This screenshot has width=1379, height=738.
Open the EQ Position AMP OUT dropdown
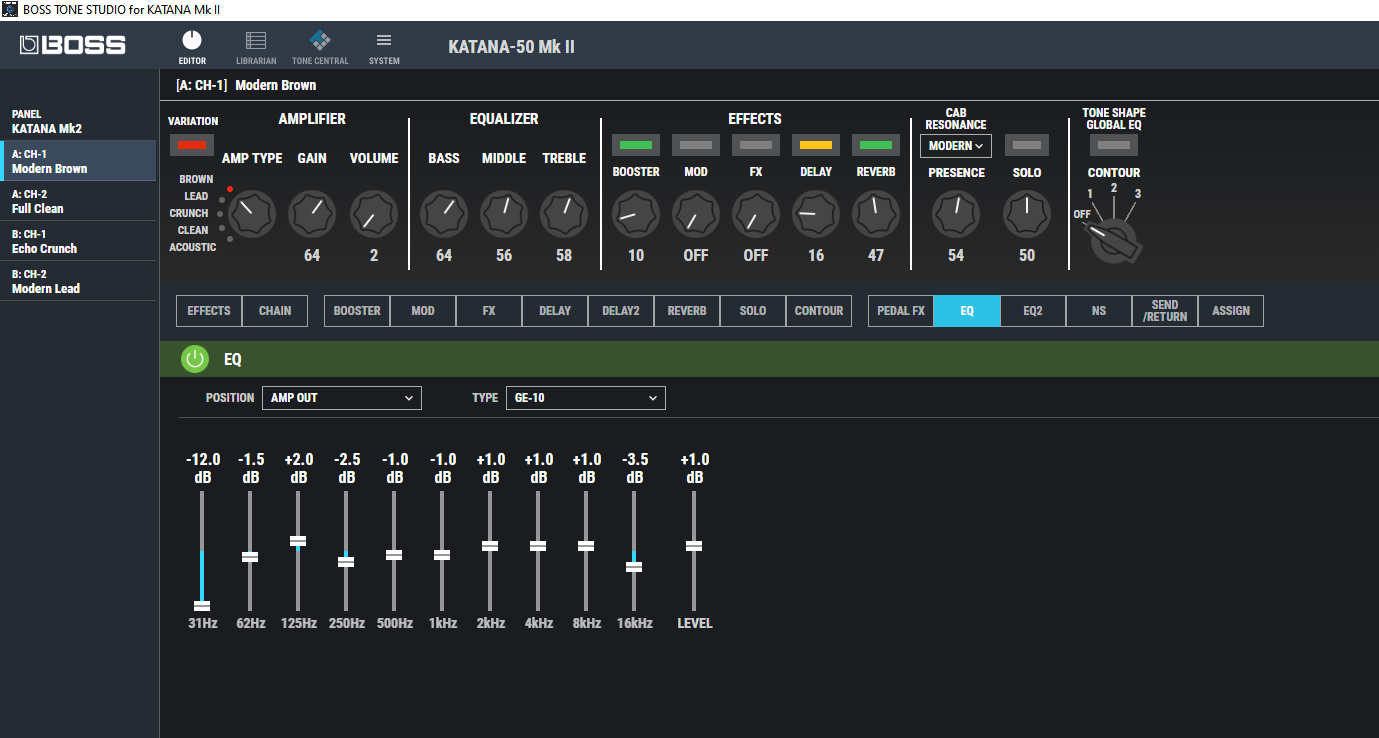(x=342, y=398)
